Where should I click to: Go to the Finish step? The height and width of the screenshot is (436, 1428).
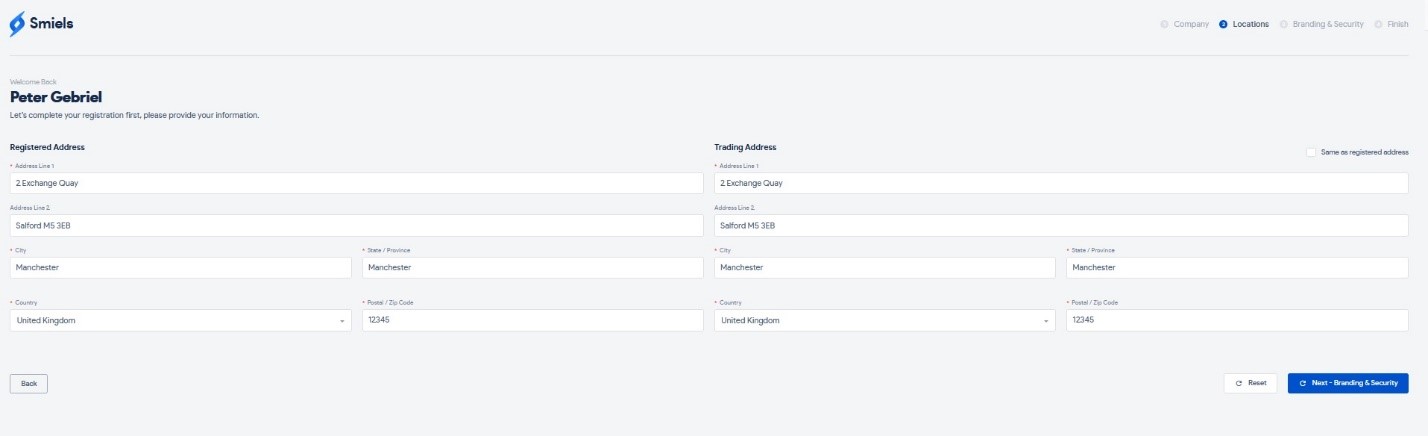click(x=1391, y=24)
